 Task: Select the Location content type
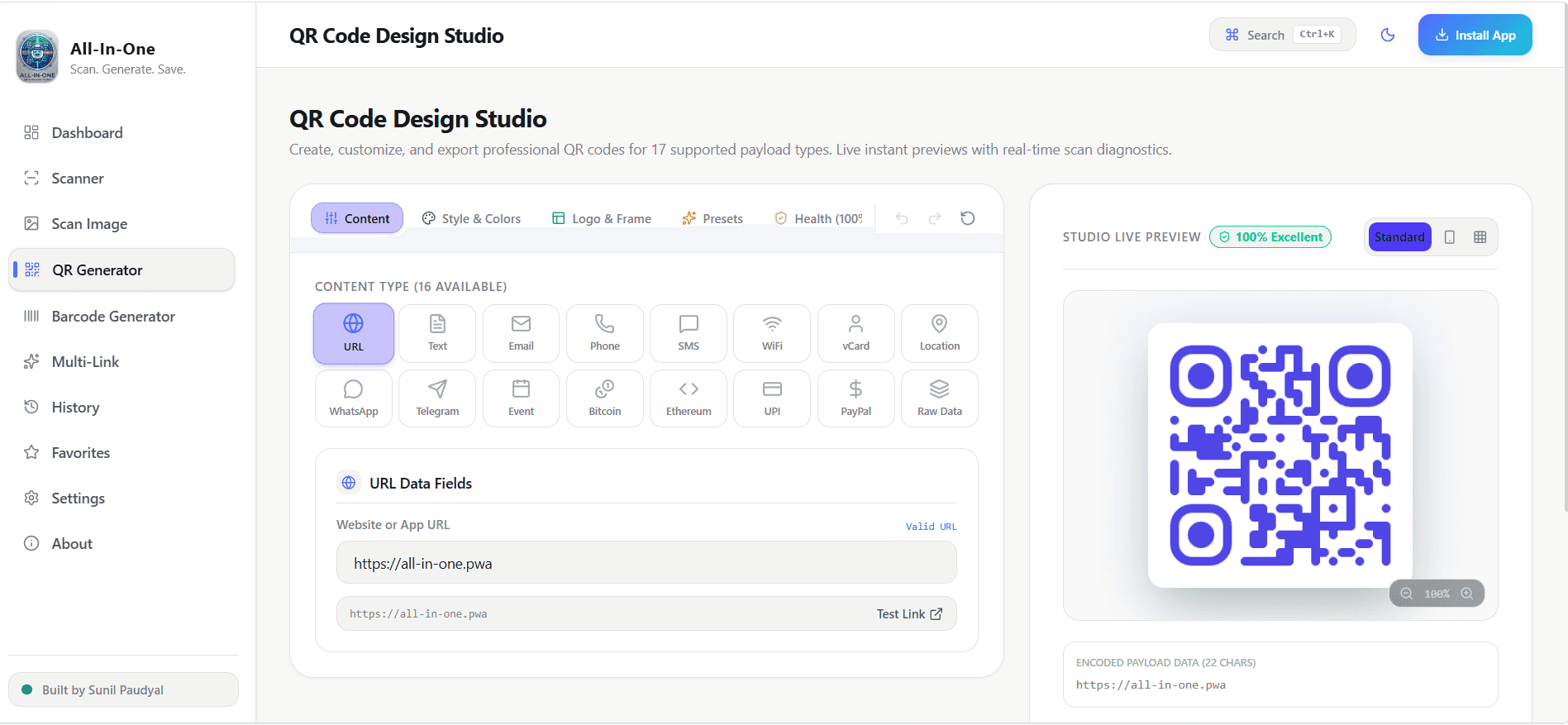click(x=940, y=333)
